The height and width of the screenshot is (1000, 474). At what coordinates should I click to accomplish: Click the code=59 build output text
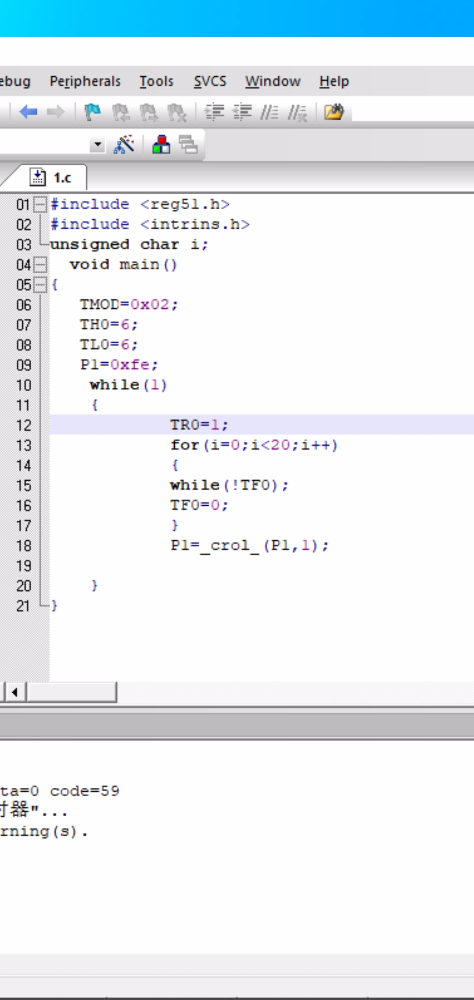point(84,791)
